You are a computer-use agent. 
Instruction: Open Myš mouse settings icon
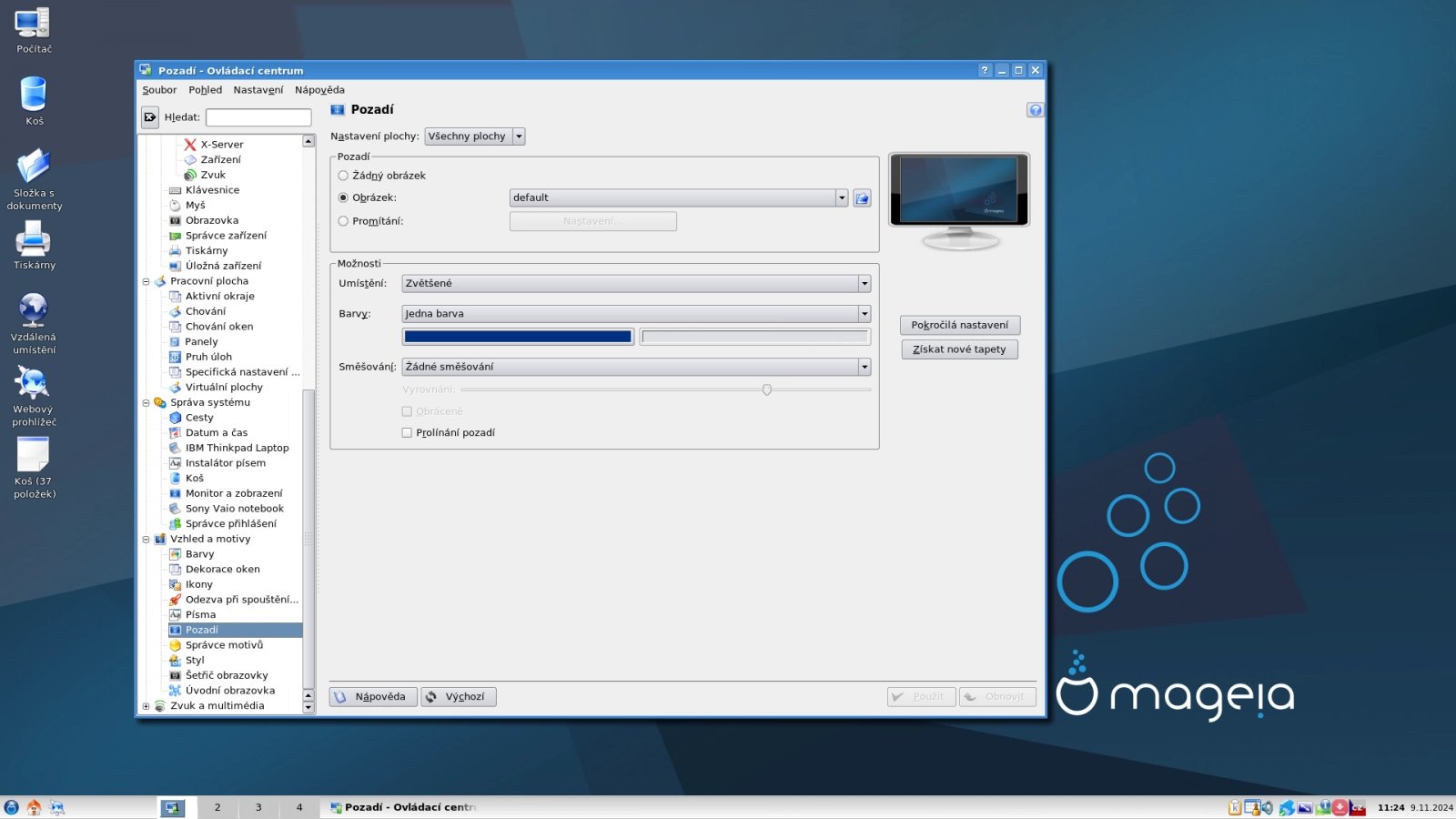coord(175,206)
